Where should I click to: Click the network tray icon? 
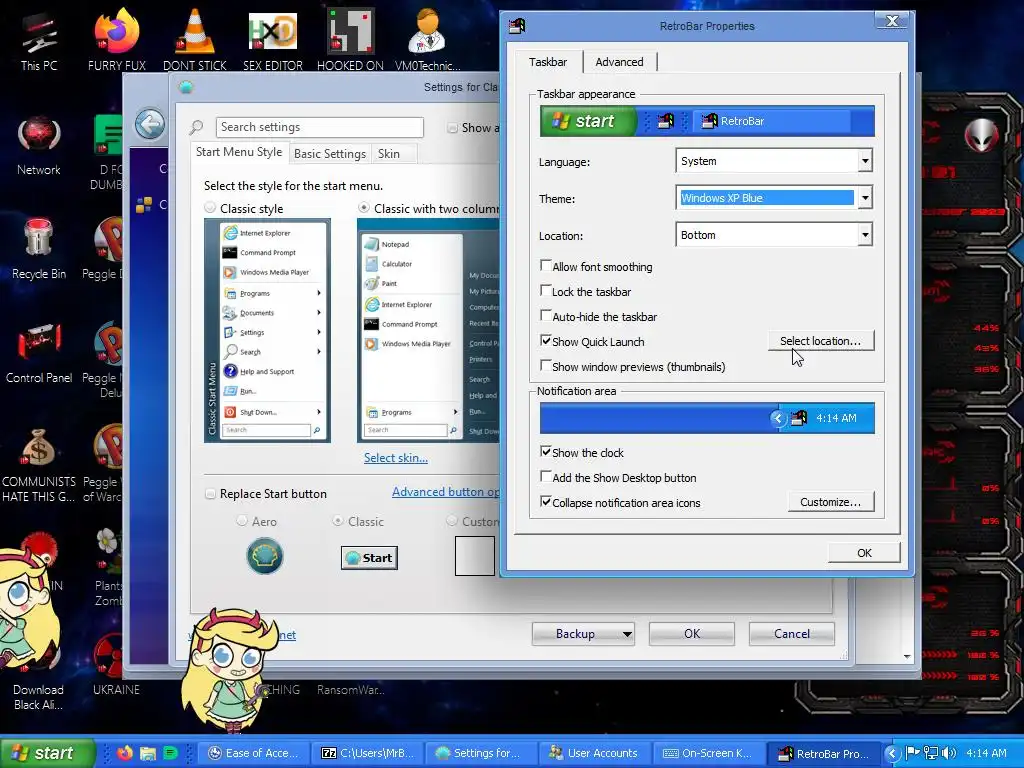(x=931, y=753)
